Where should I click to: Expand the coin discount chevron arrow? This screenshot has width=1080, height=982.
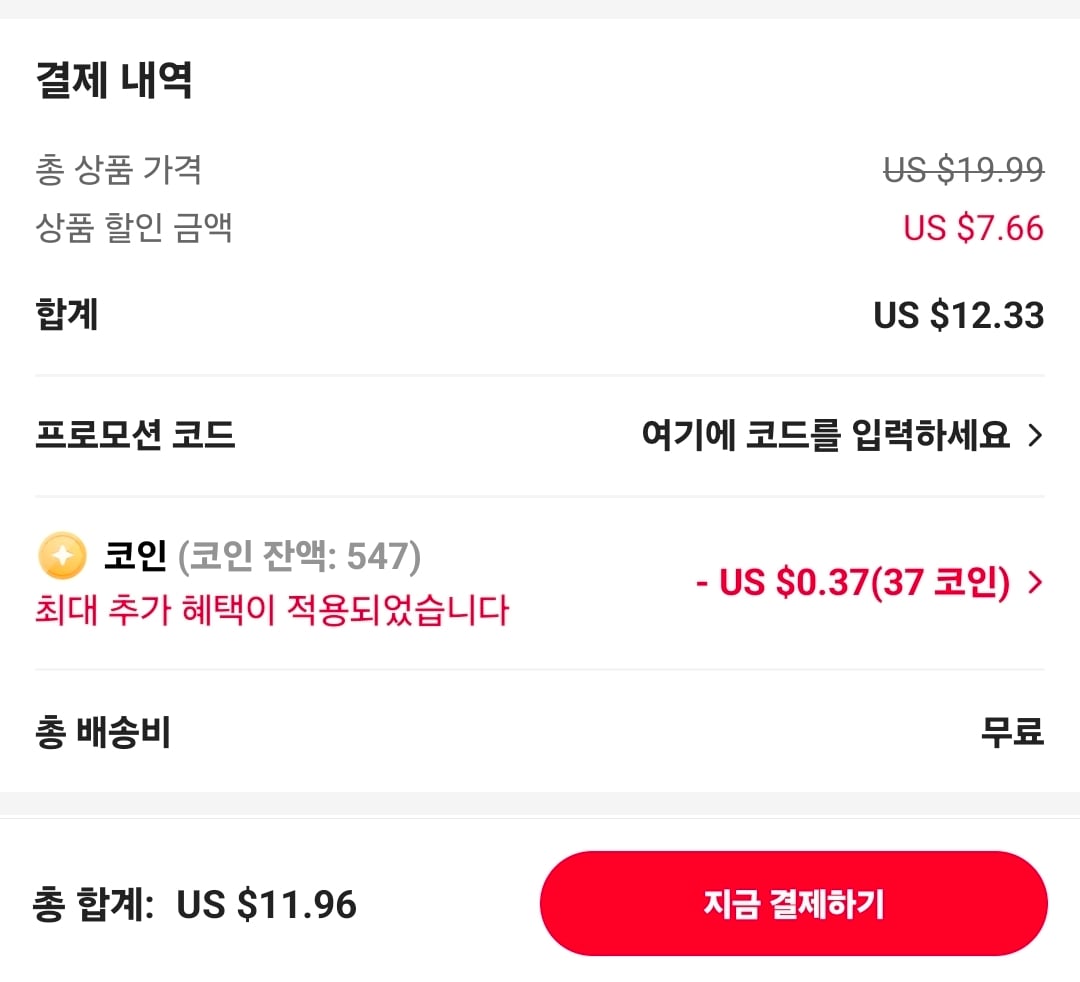coord(1035,583)
